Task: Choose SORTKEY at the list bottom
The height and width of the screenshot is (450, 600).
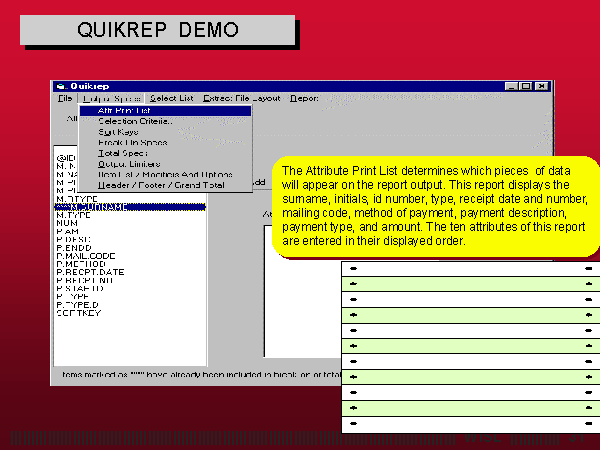Action: pos(76,311)
